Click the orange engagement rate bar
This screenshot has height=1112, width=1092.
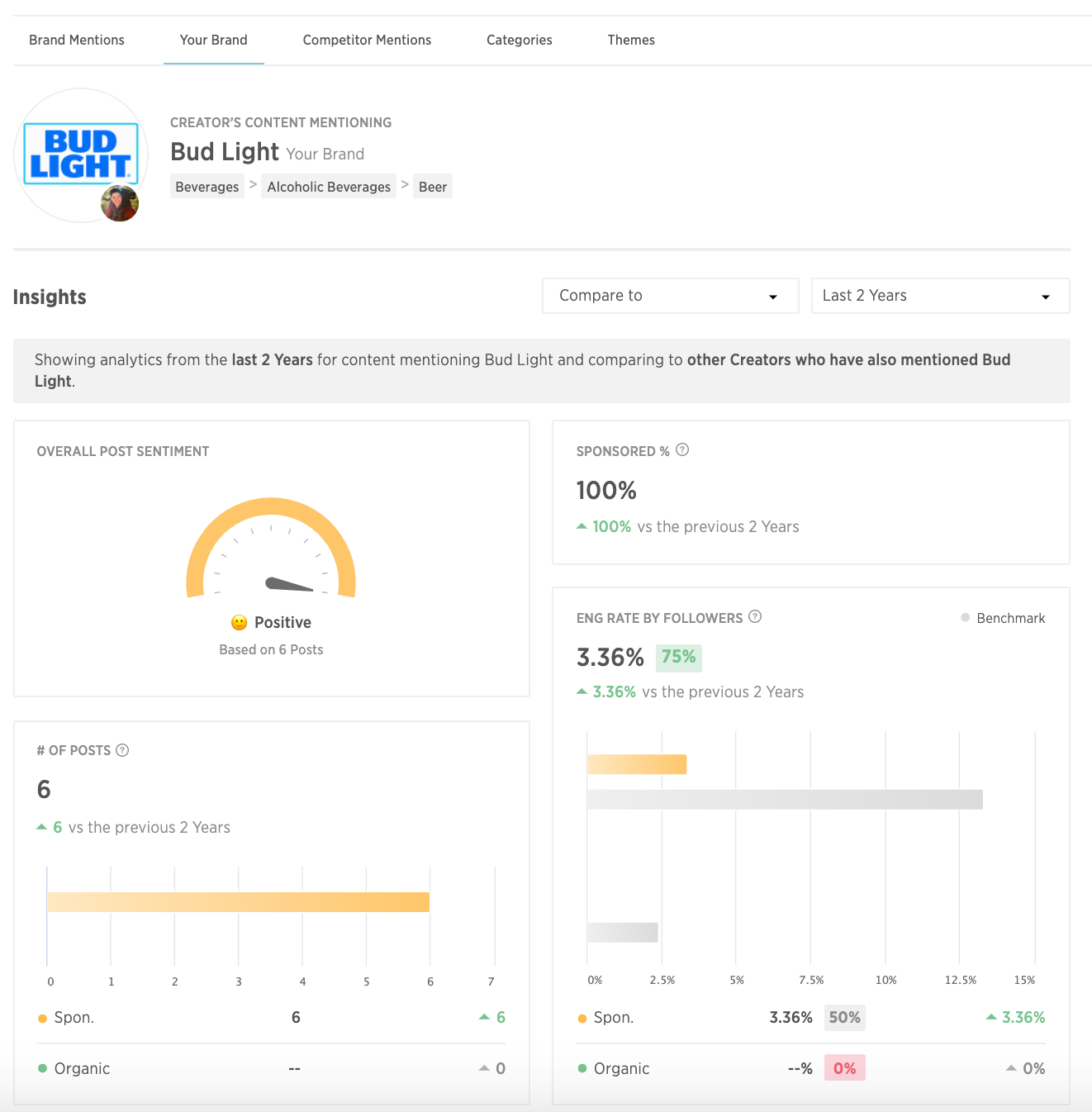tap(637, 764)
